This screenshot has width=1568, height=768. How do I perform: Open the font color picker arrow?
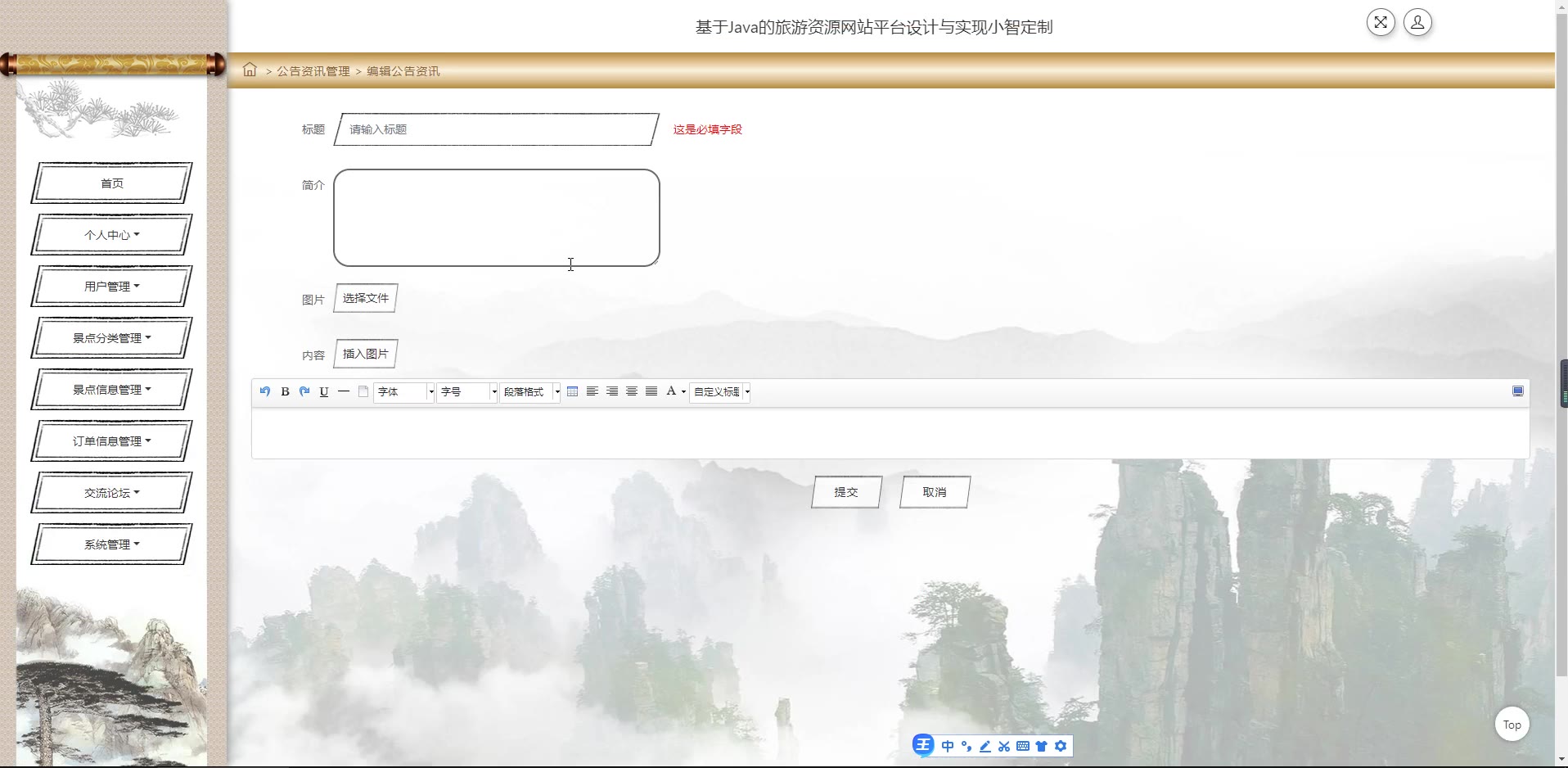[x=683, y=392]
